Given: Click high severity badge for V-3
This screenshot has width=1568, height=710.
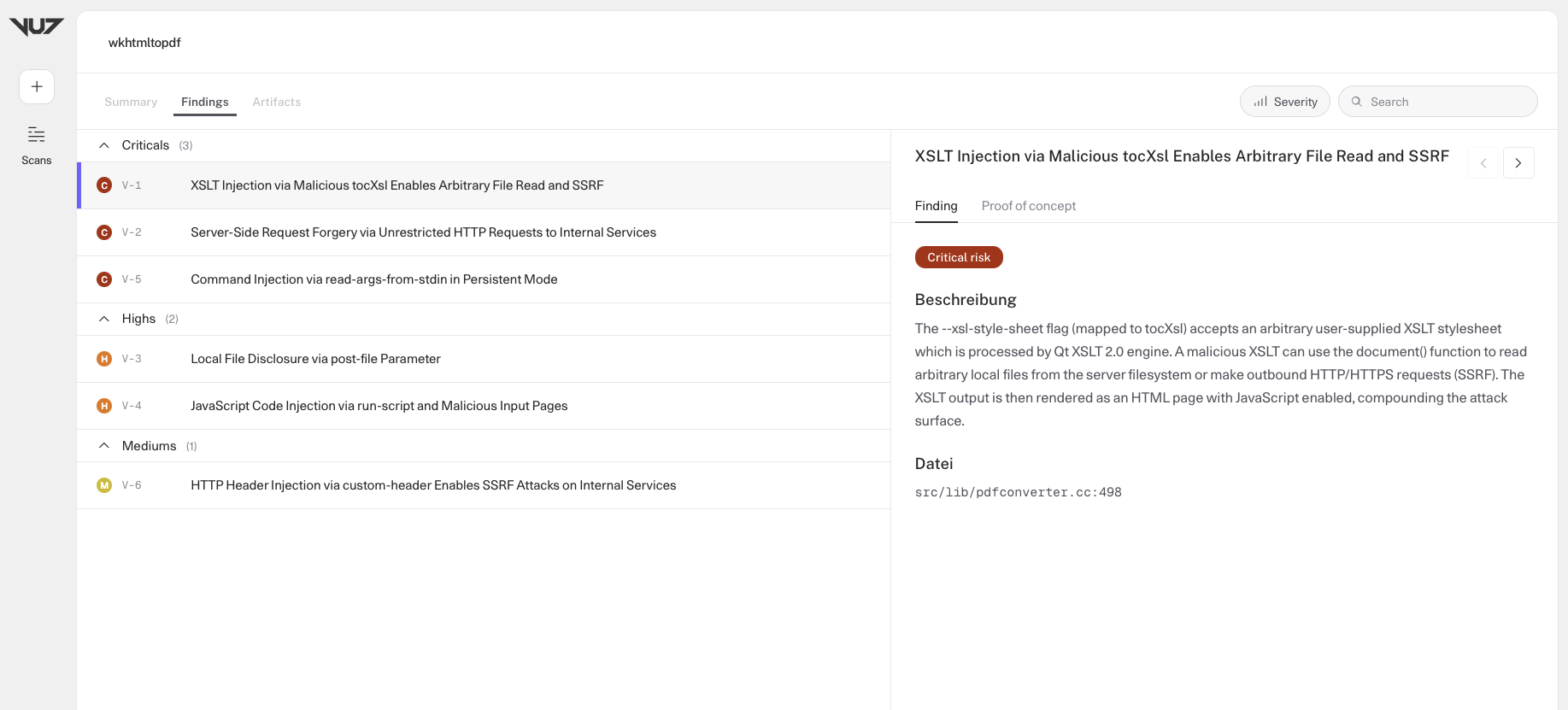Looking at the screenshot, I should tap(104, 359).
